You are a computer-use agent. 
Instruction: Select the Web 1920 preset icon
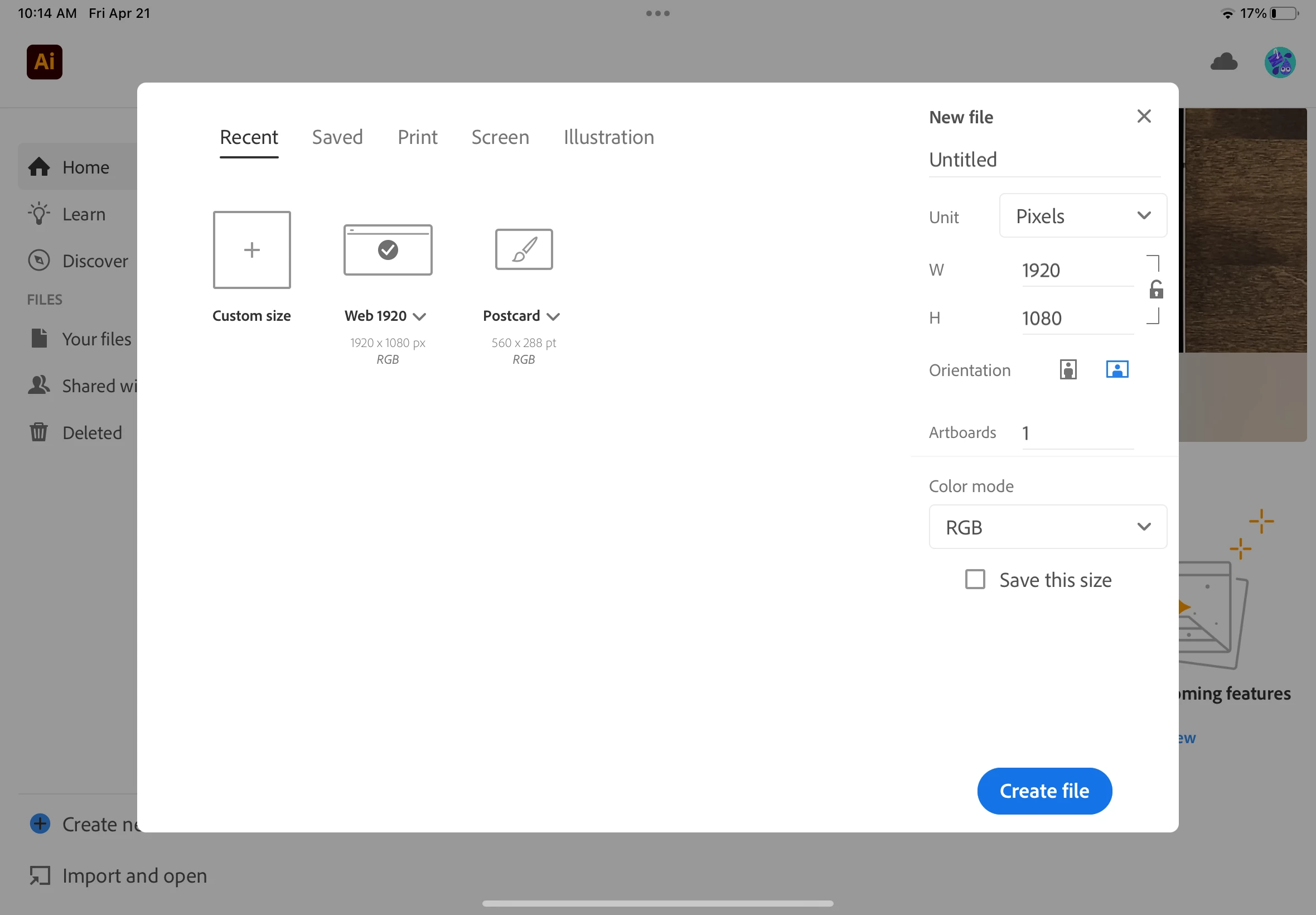point(388,250)
